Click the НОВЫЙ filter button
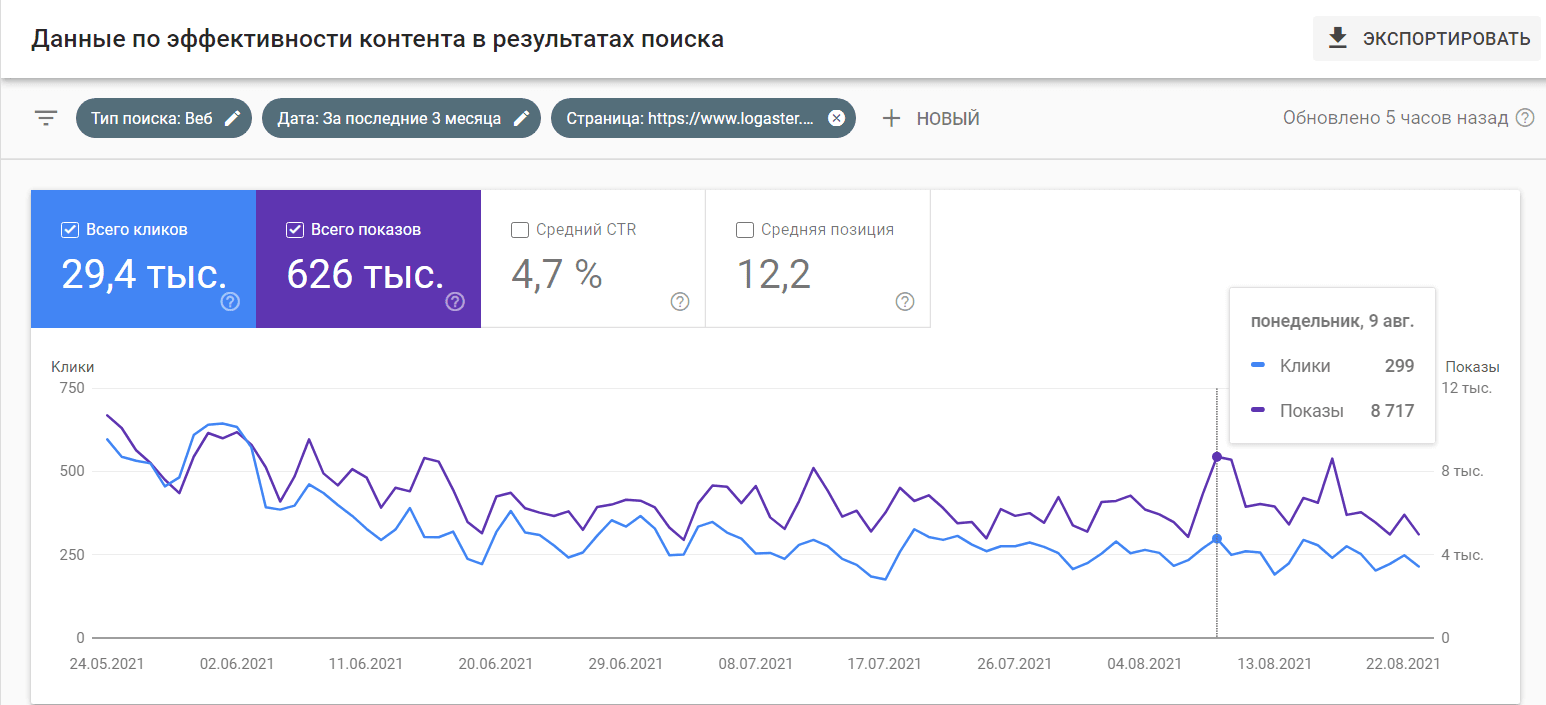 (931, 118)
